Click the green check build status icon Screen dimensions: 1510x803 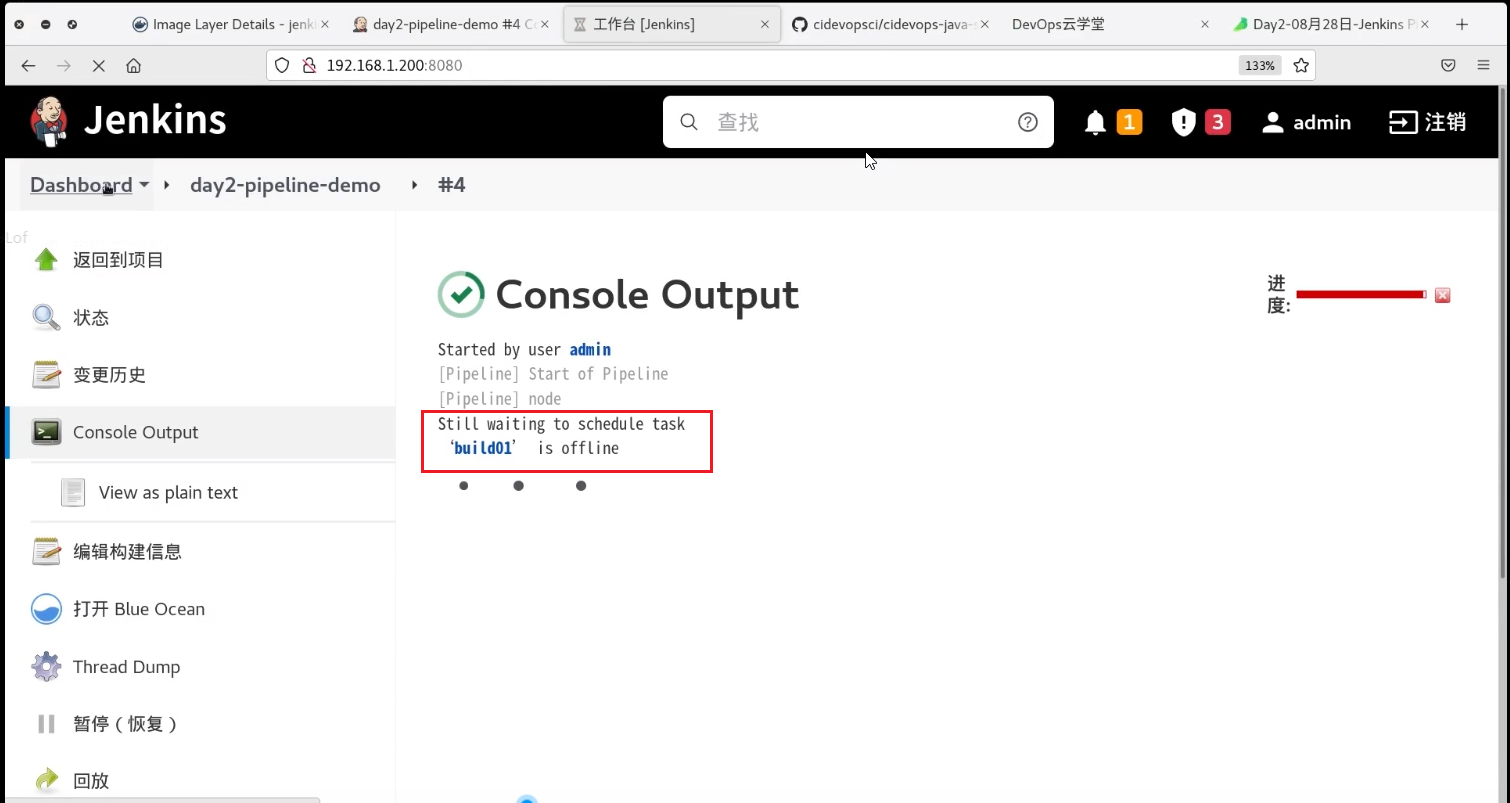pyautogui.click(x=461, y=294)
